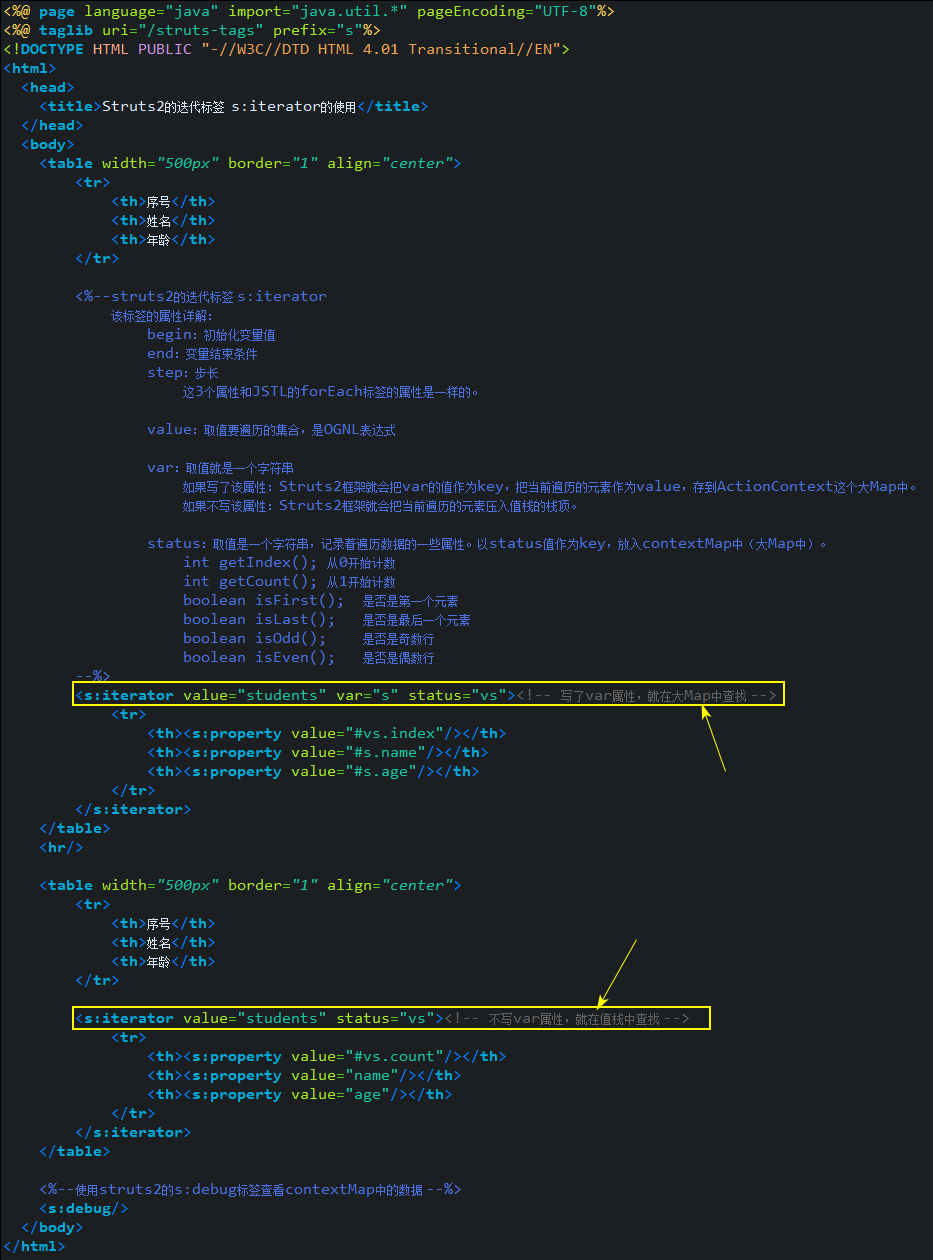Click the opening <head> tag
This screenshot has height=1260, width=933.
coord(48,87)
